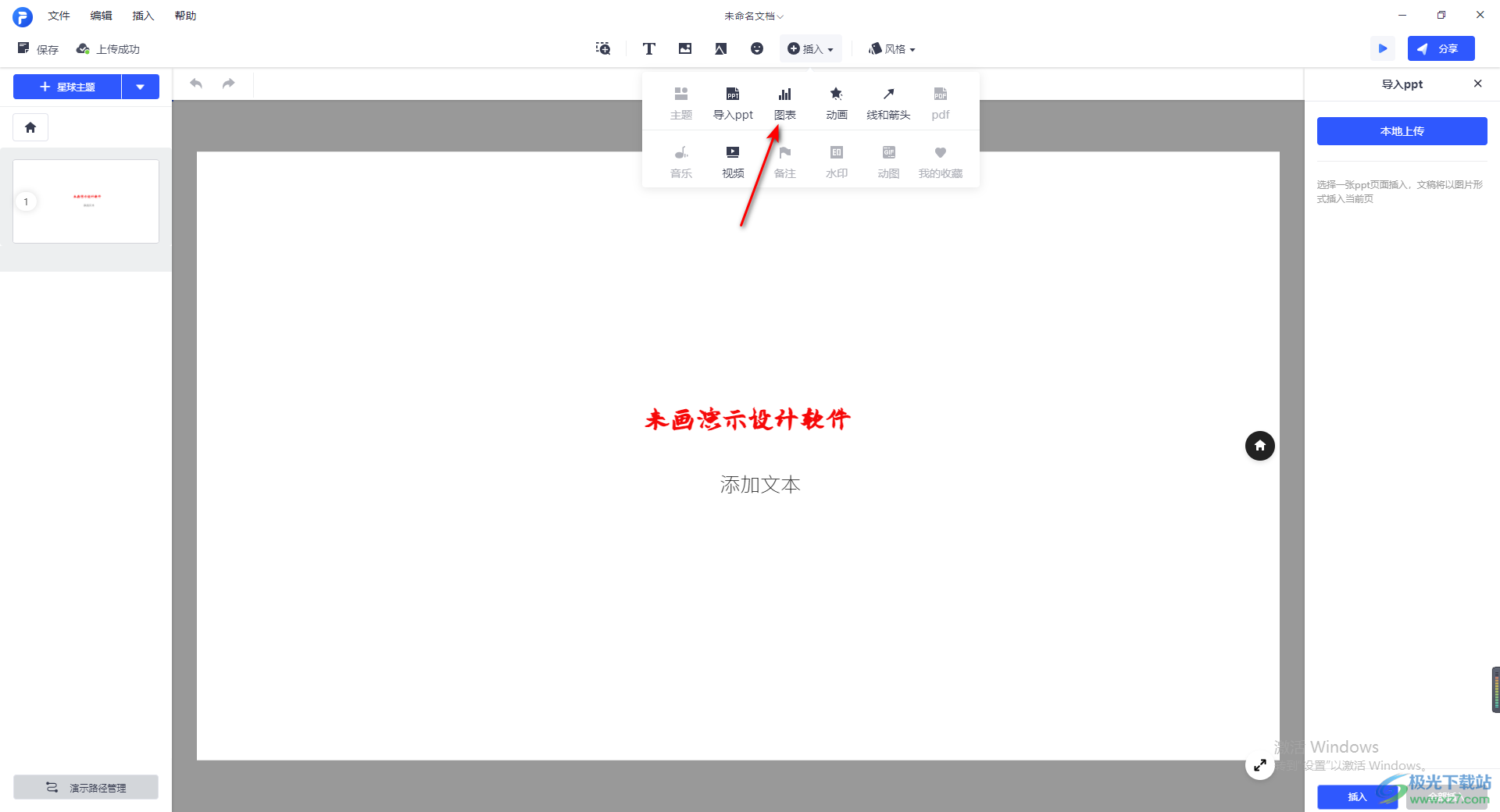Click the 分享 share button
Viewport: 1500px width, 812px height.
[1441, 48]
